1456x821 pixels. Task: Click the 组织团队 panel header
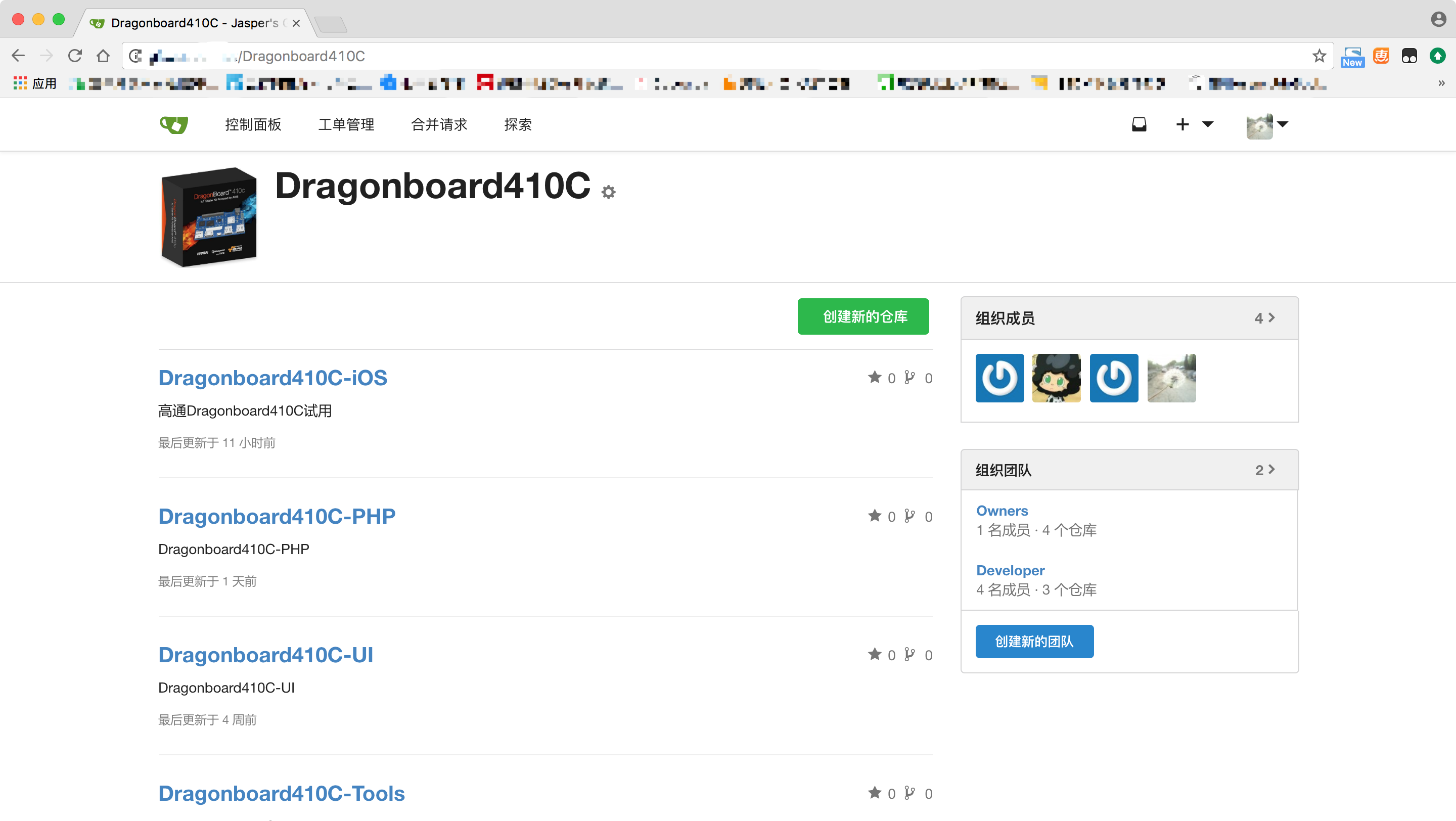tap(1129, 470)
